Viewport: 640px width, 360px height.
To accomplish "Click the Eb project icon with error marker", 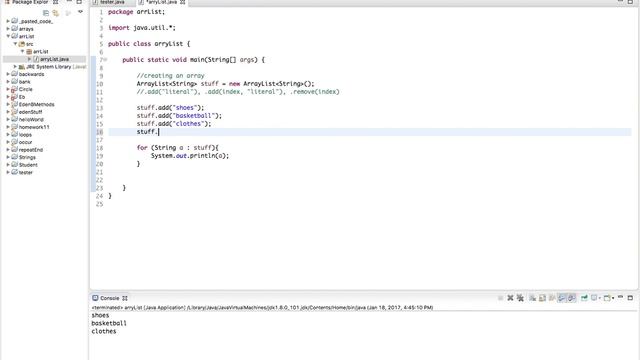I will 14,97.
